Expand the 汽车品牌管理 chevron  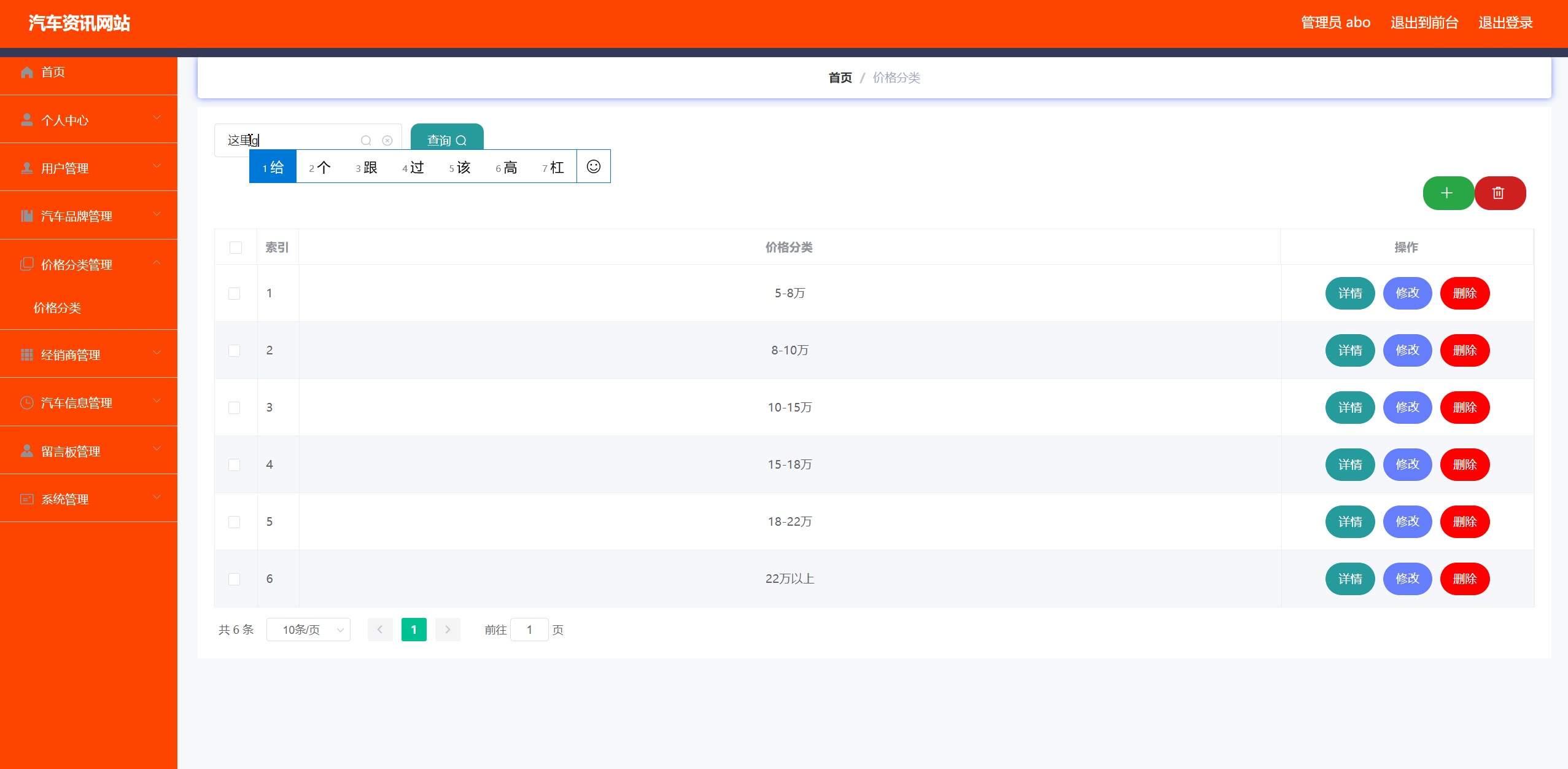(x=157, y=214)
